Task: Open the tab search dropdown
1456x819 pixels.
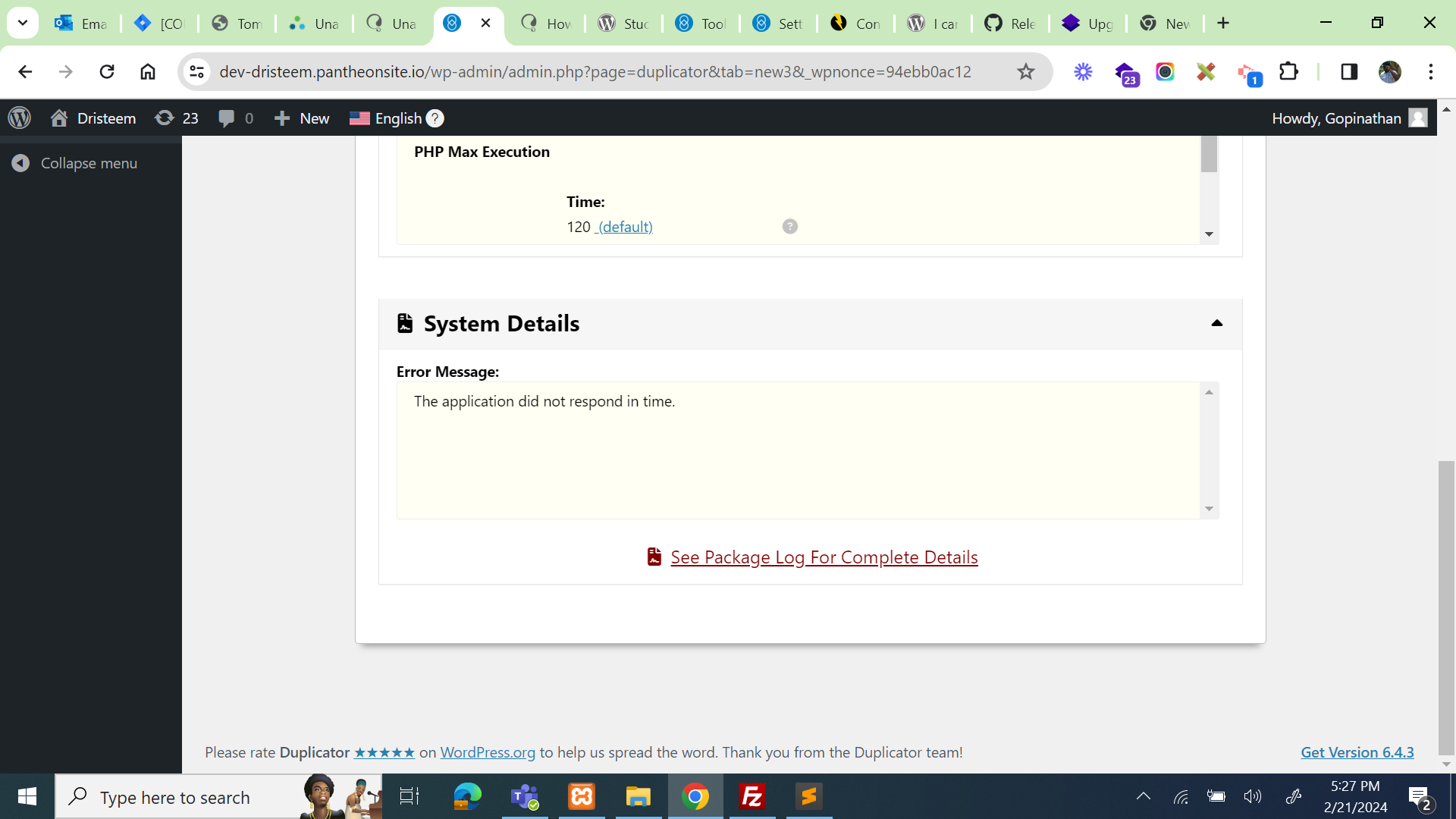Action: click(x=23, y=23)
